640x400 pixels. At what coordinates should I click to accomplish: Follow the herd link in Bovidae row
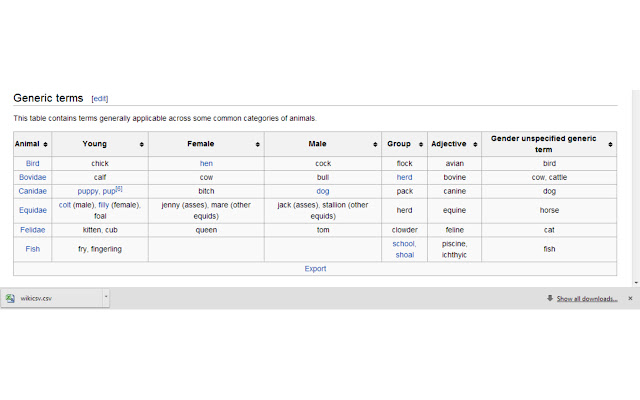pyautogui.click(x=404, y=177)
